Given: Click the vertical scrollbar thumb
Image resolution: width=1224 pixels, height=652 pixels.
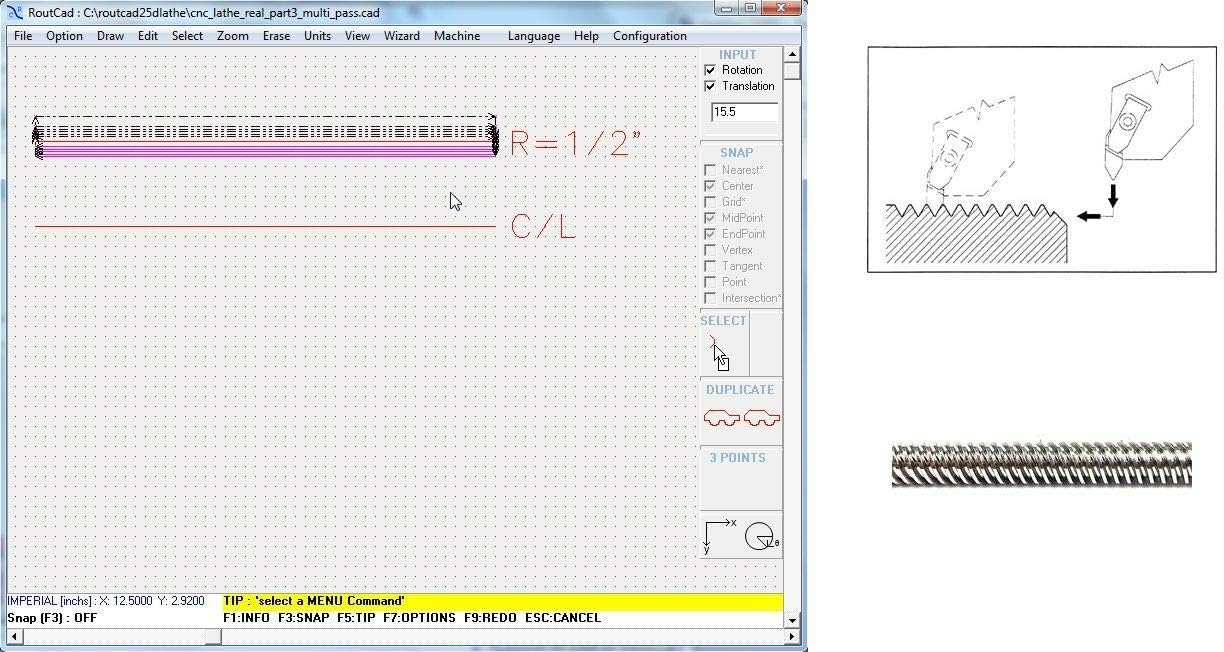Looking at the screenshot, I should [793, 72].
